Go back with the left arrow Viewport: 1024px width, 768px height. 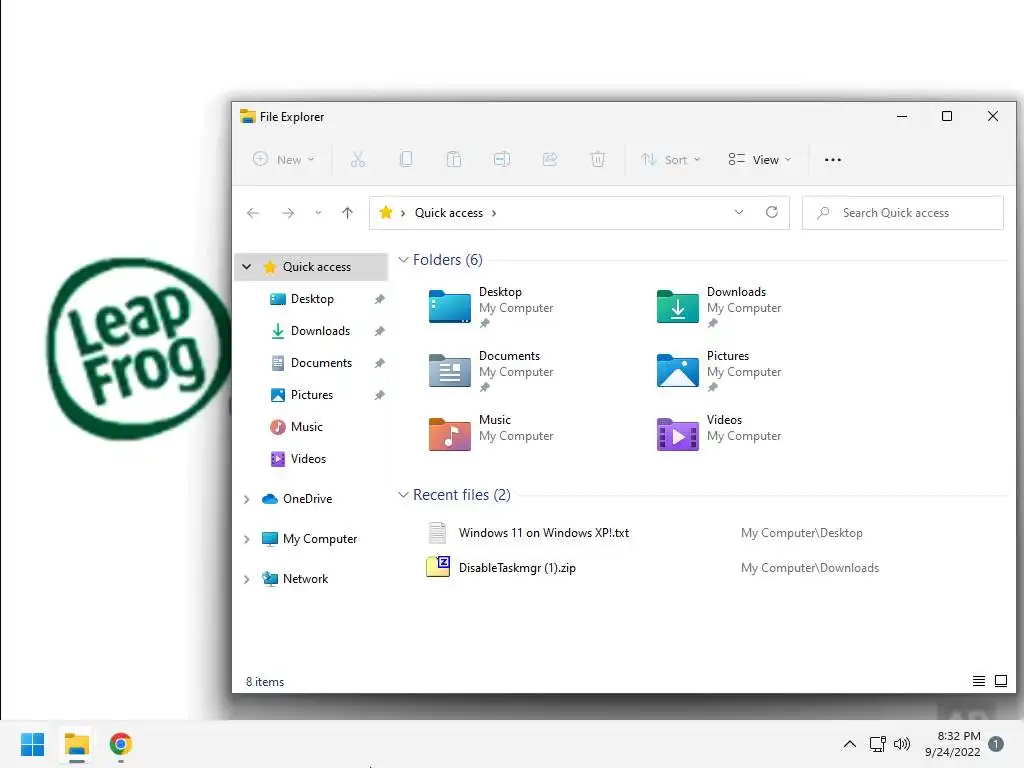(253, 213)
